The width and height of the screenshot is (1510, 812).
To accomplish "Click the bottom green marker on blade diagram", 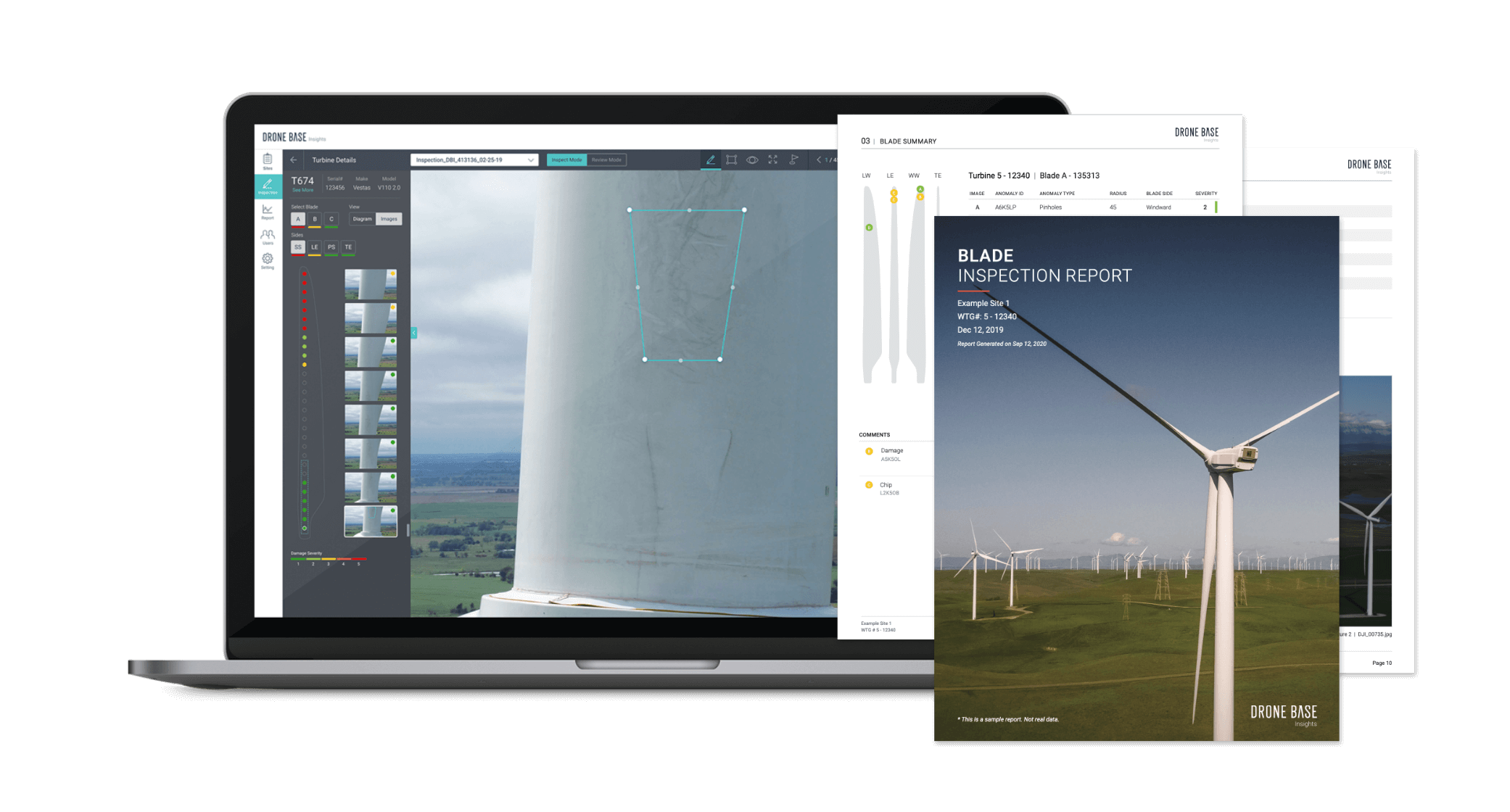I will click(x=305, y=528).
